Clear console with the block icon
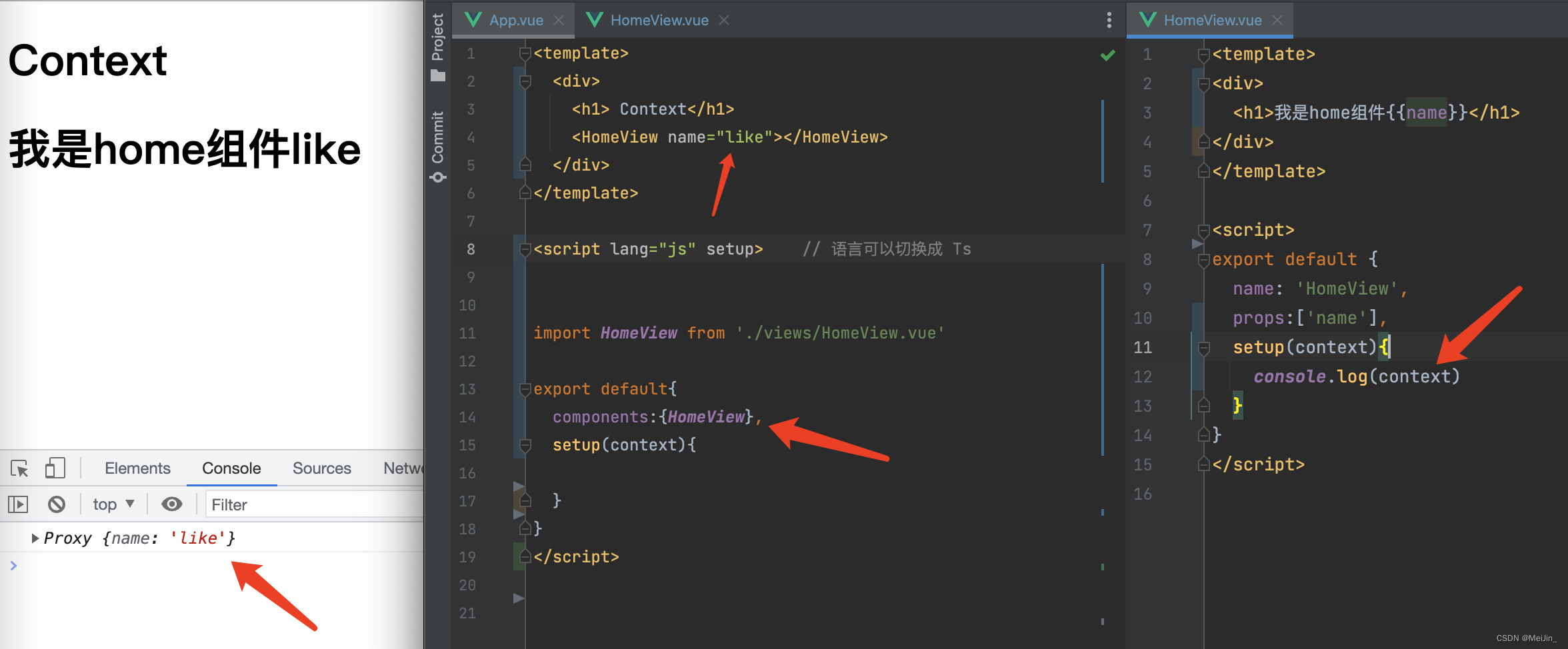The height and width of the screenshot is (649, 1568). tap(57, 504)
